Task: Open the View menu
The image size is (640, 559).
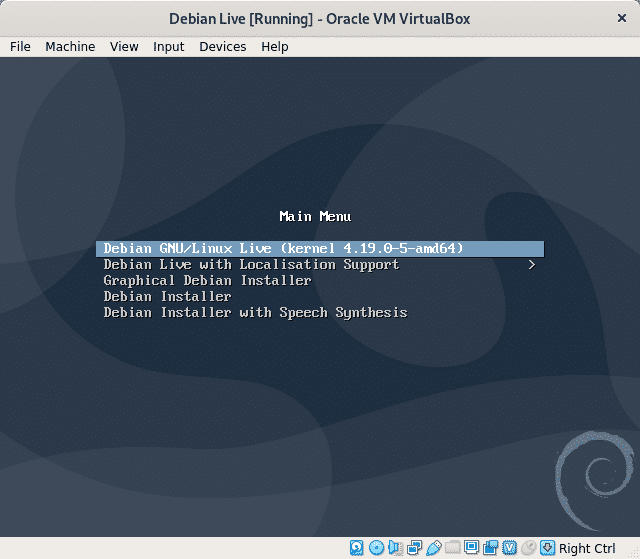Action: pos(124,47)
